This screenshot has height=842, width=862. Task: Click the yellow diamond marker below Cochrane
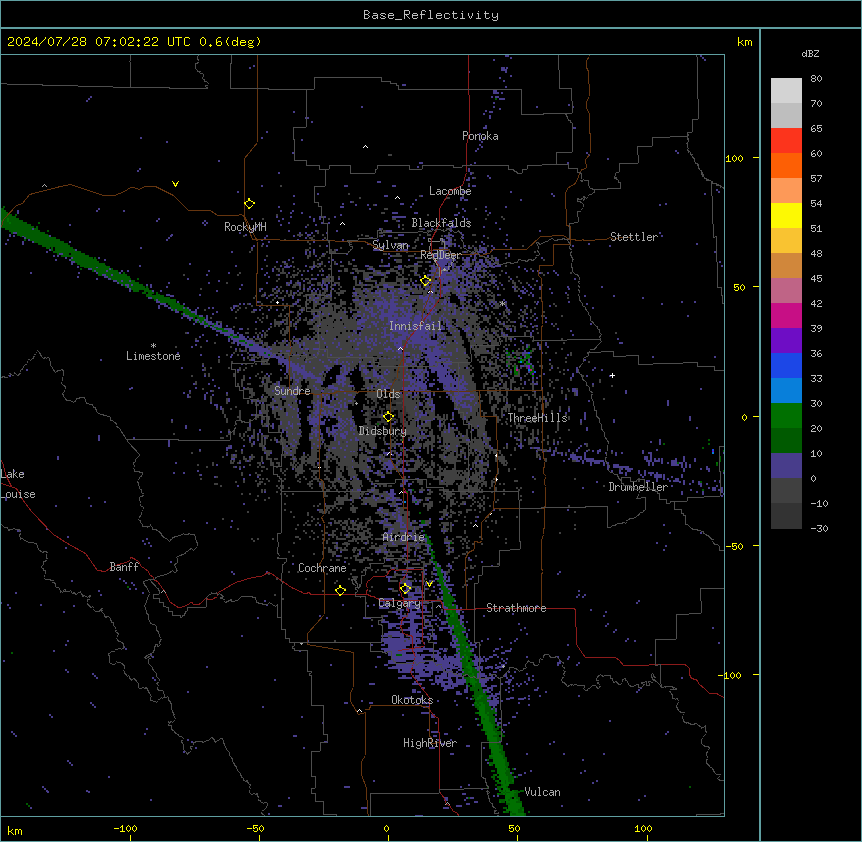tap(340, 591)
